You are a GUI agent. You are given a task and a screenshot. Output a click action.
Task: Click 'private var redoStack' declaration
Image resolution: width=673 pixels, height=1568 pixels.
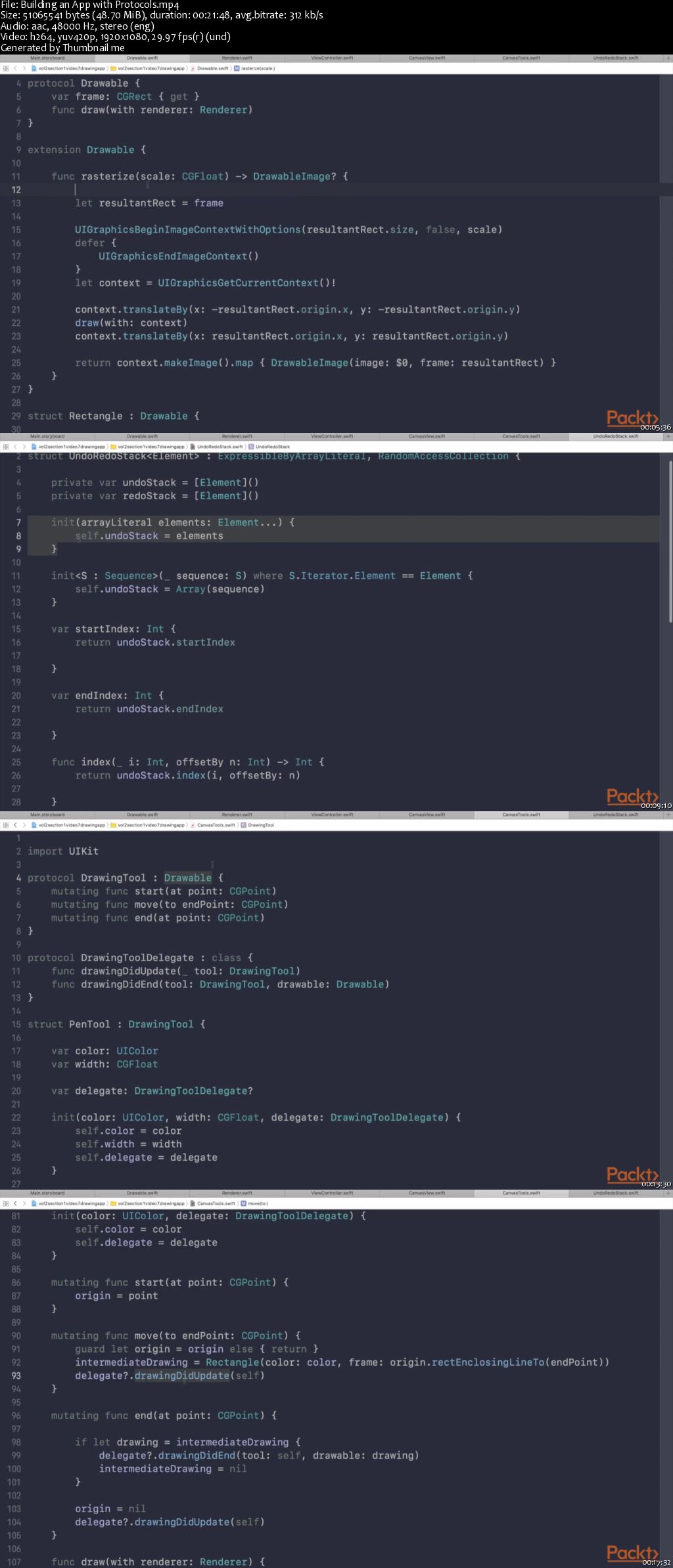[x=155, y=496]
